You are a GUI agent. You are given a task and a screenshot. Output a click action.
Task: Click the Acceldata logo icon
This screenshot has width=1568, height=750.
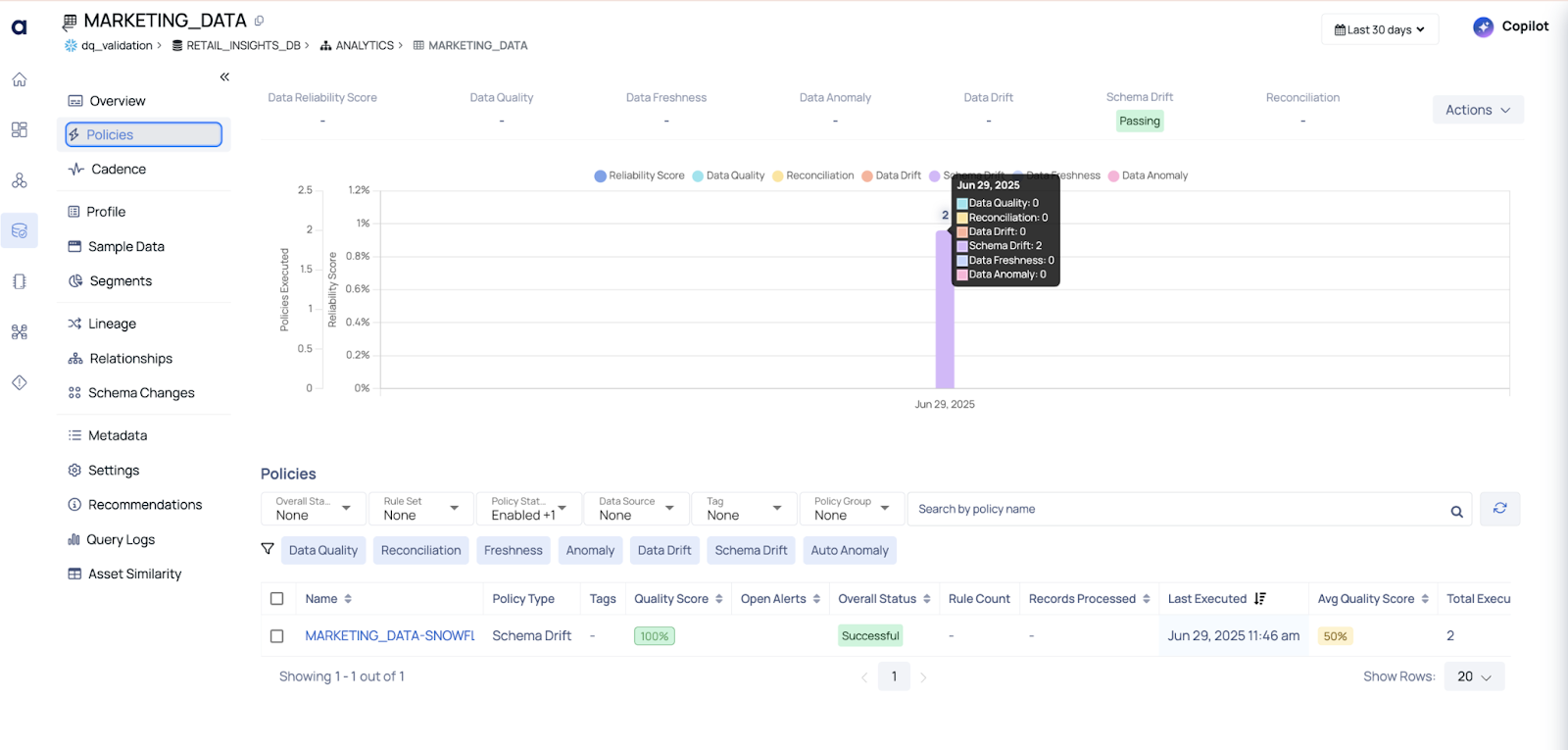pyautogui.click(x=19, y=28)
